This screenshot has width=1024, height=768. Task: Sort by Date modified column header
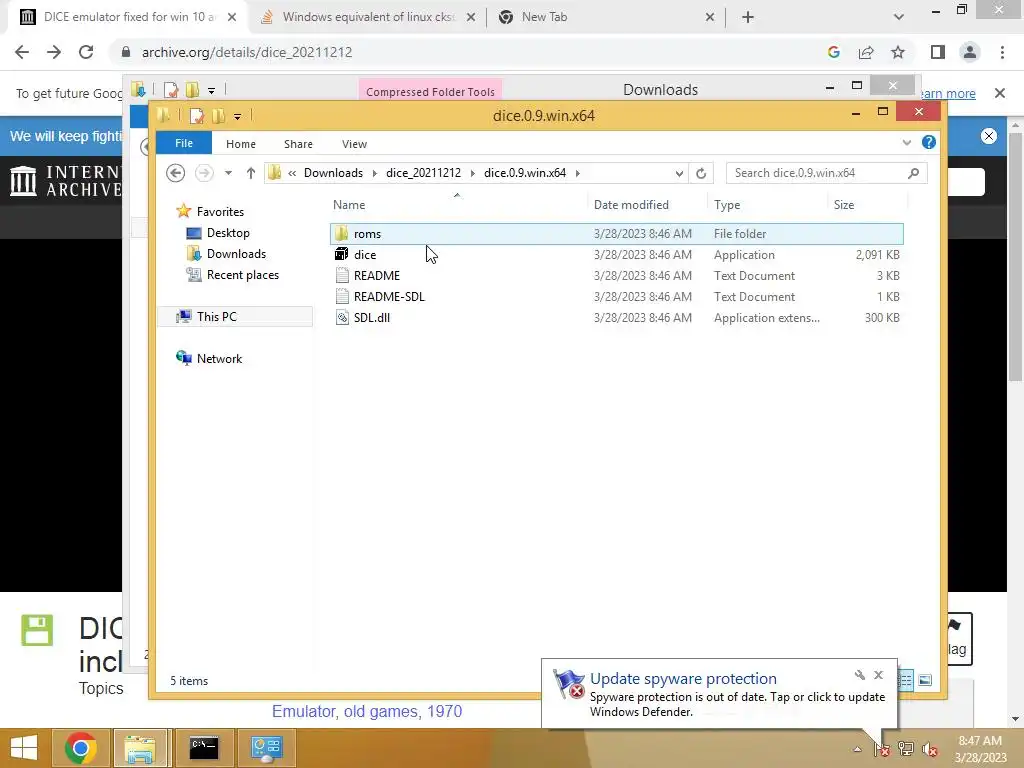pyautogui.click(x=631, y=205)
